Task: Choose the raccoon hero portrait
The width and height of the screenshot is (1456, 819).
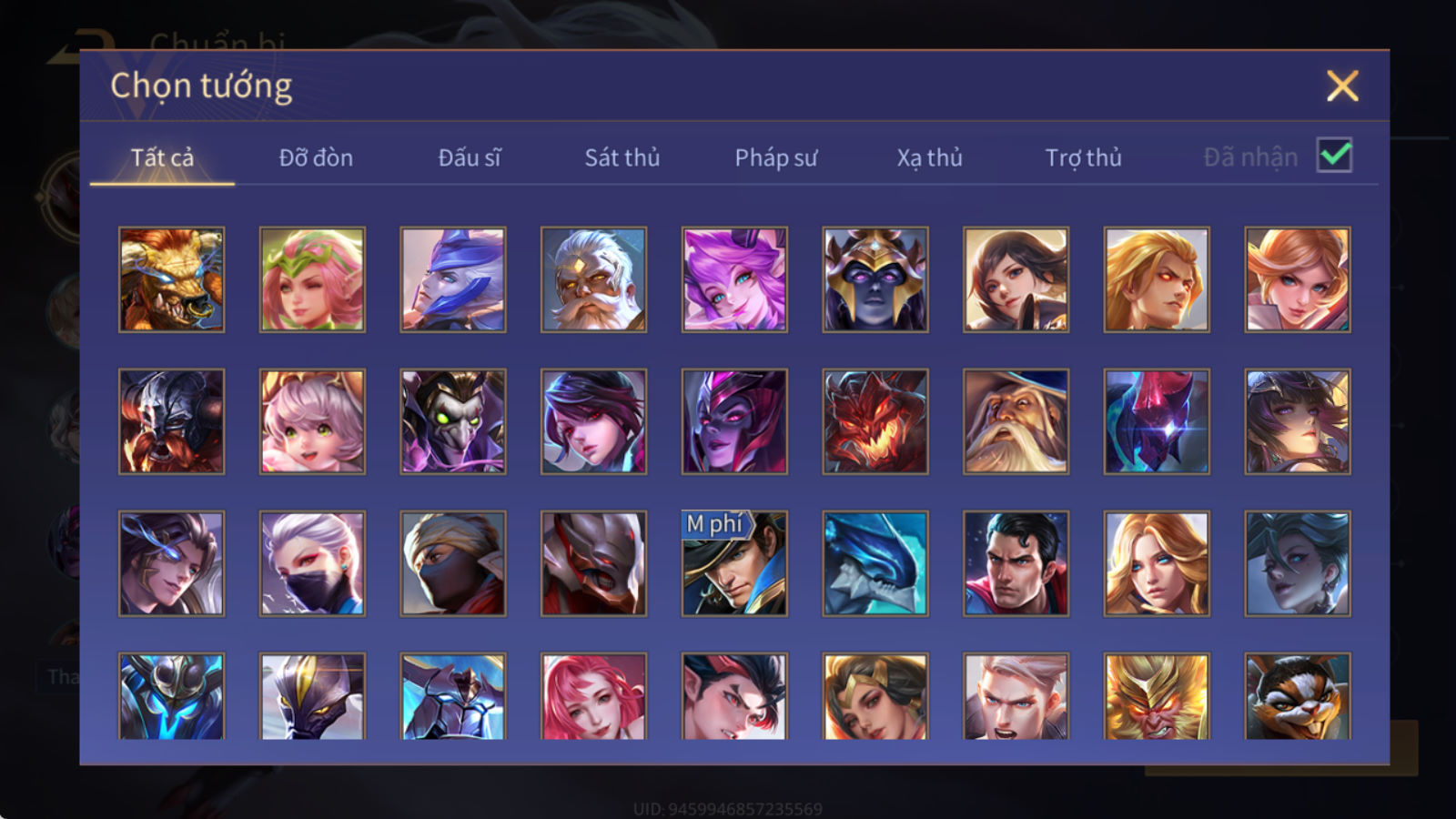Action: 1298,696
